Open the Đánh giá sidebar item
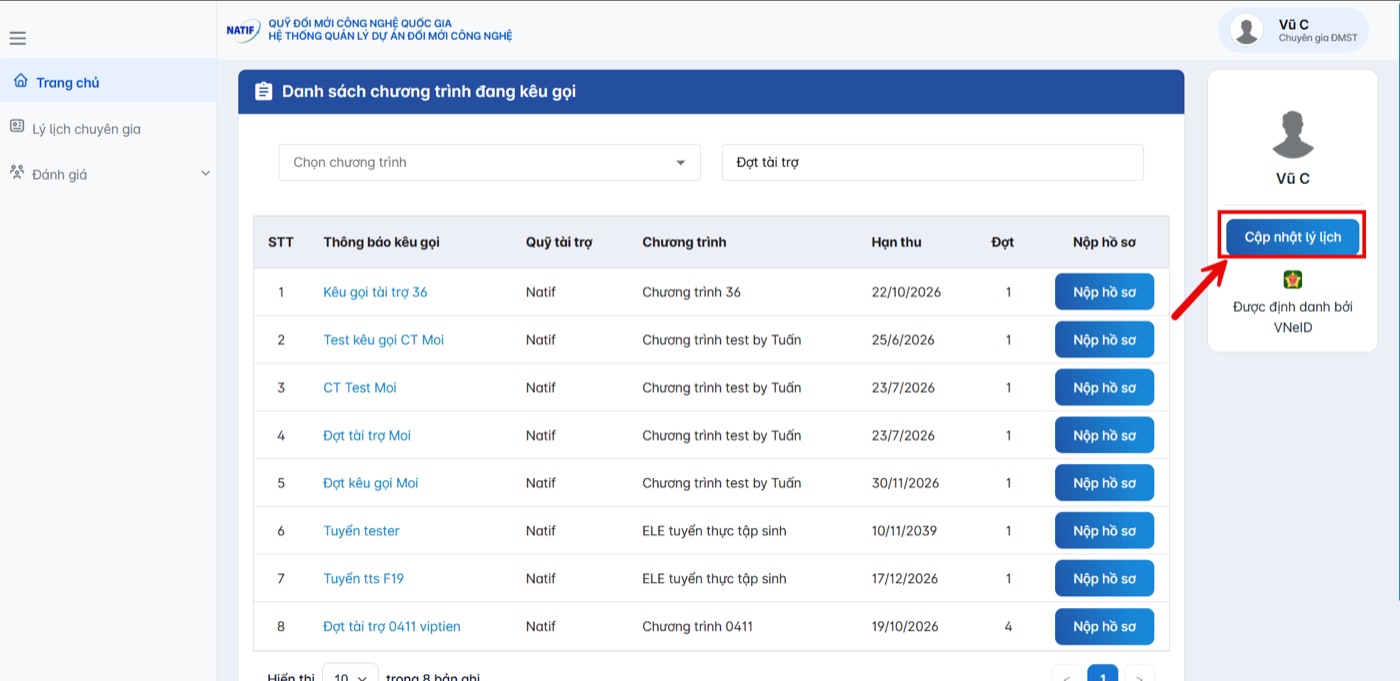 pyautogui.click(x=108, y=174)
